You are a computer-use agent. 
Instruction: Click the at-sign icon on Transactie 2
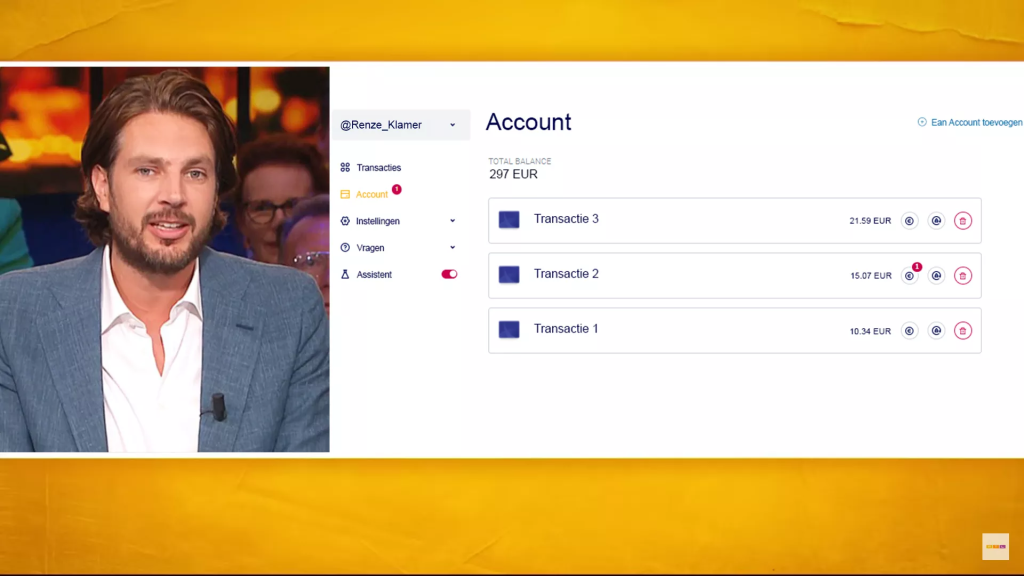(x=936, y=276)
